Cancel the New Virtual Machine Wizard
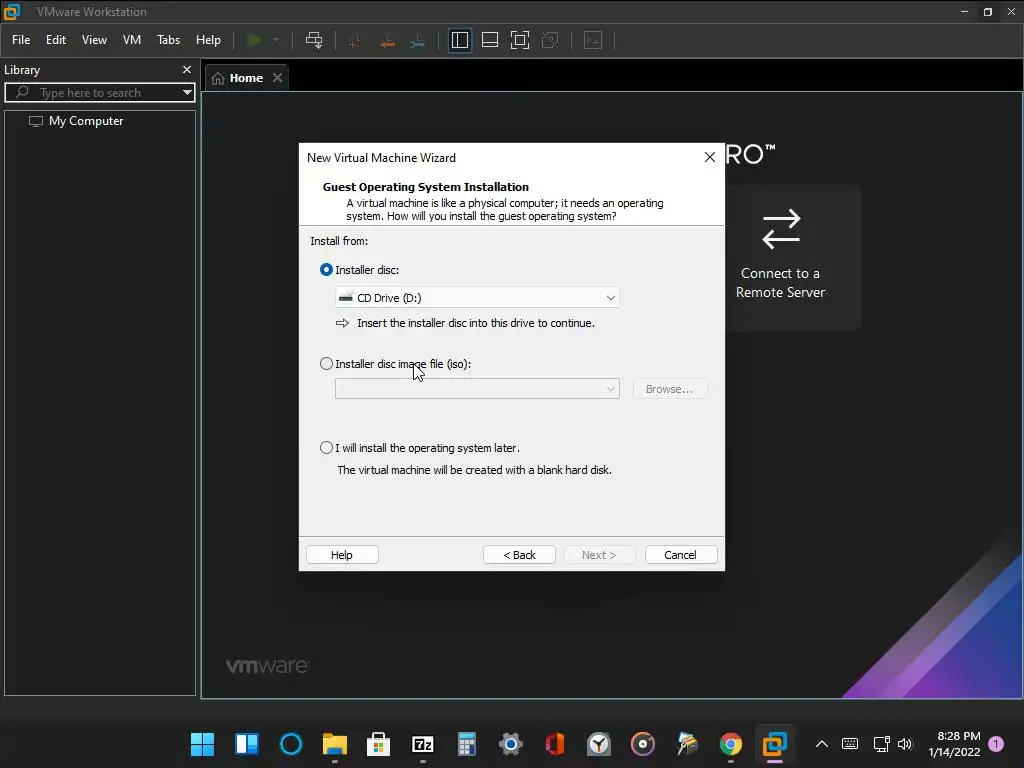This screenshot has height=768, width=1024. click(680, 554)
